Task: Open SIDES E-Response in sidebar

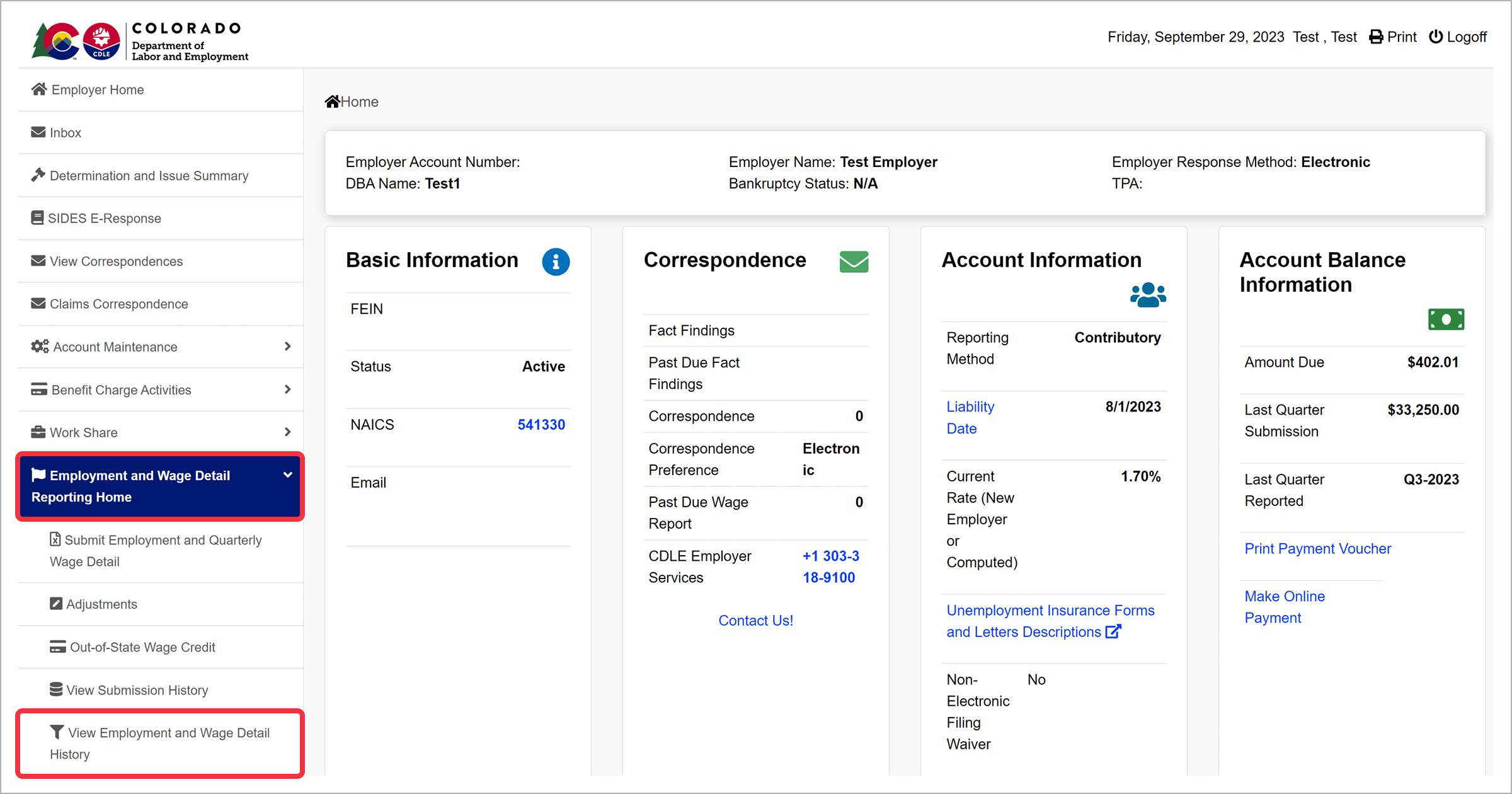Action: tap(105, 218)
